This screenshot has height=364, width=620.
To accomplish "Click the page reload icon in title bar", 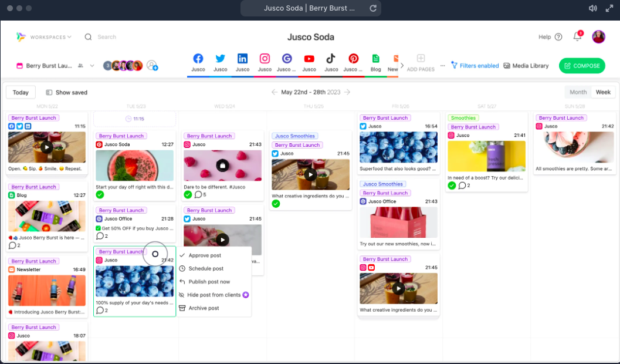I will coord(372,8).
